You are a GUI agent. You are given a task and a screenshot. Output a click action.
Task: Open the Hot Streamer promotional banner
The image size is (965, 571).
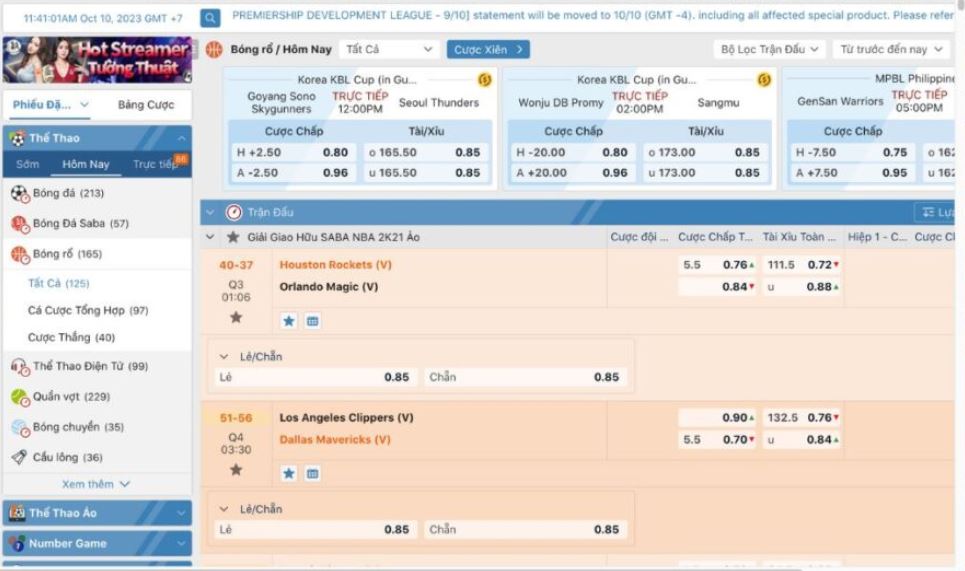pos(97,60)
